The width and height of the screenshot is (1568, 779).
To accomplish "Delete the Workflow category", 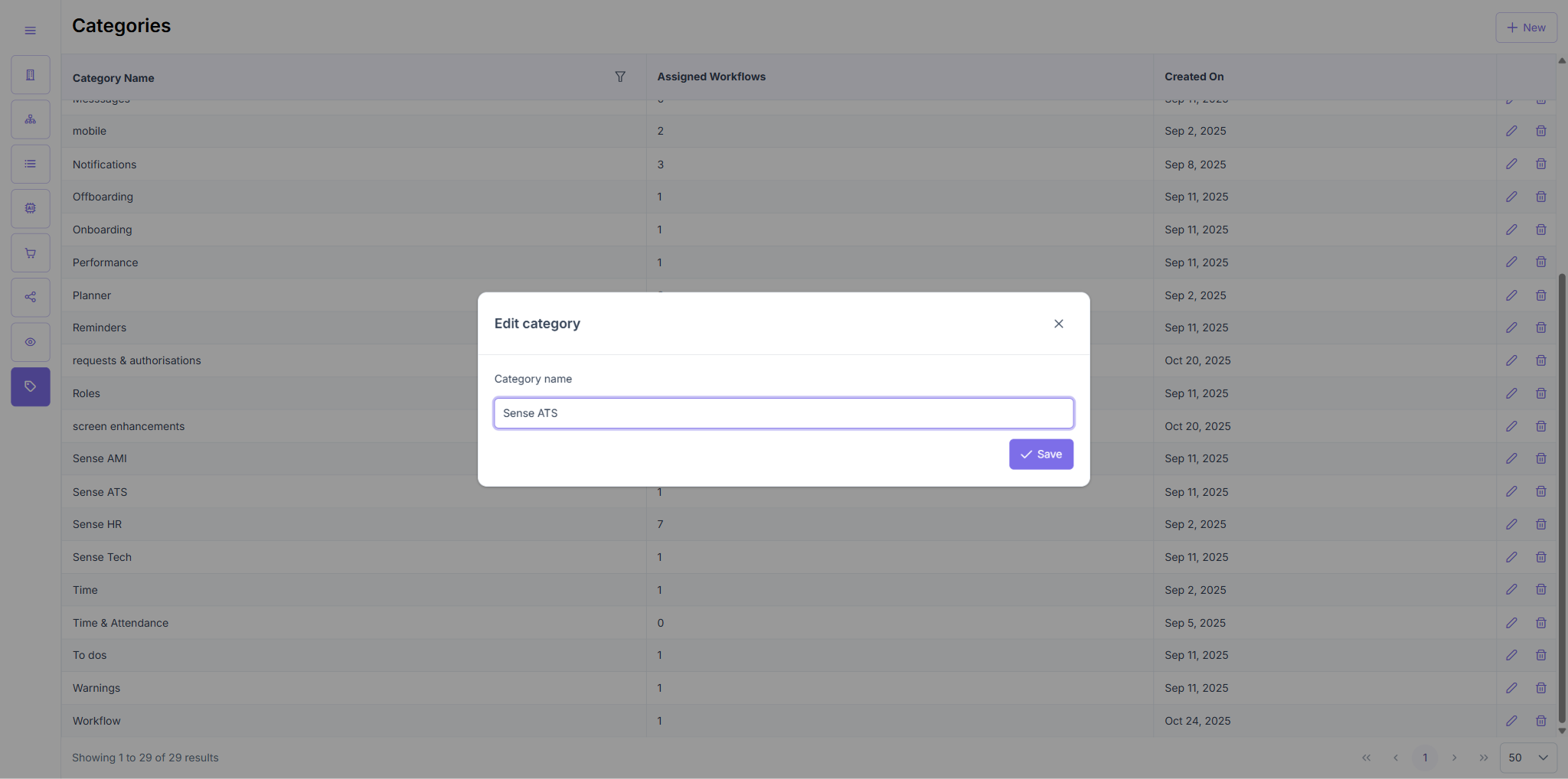I will (x=1541, y=721).
